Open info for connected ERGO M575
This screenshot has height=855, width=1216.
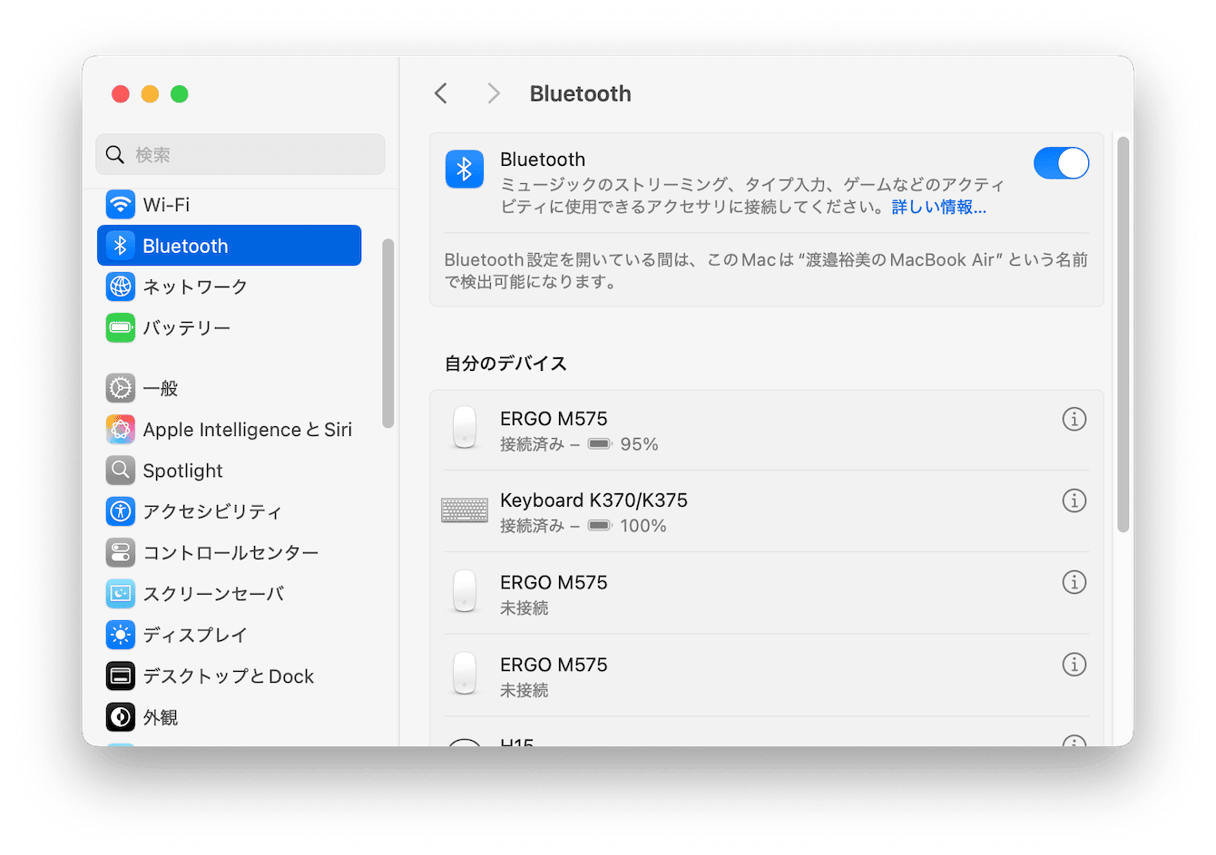(1074, 419)
